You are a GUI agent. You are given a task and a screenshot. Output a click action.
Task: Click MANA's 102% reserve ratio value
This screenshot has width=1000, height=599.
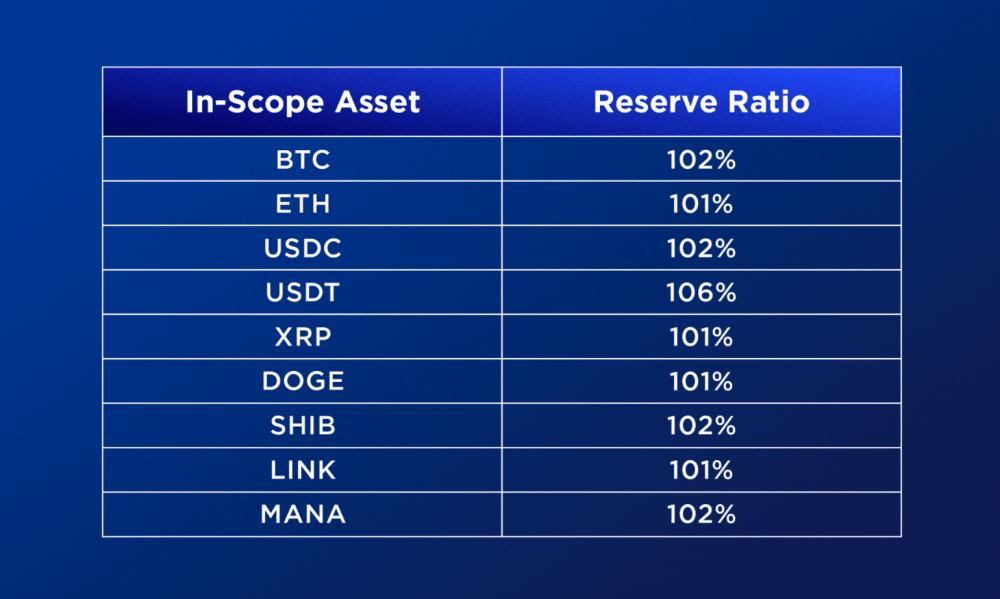coord(702,514)
